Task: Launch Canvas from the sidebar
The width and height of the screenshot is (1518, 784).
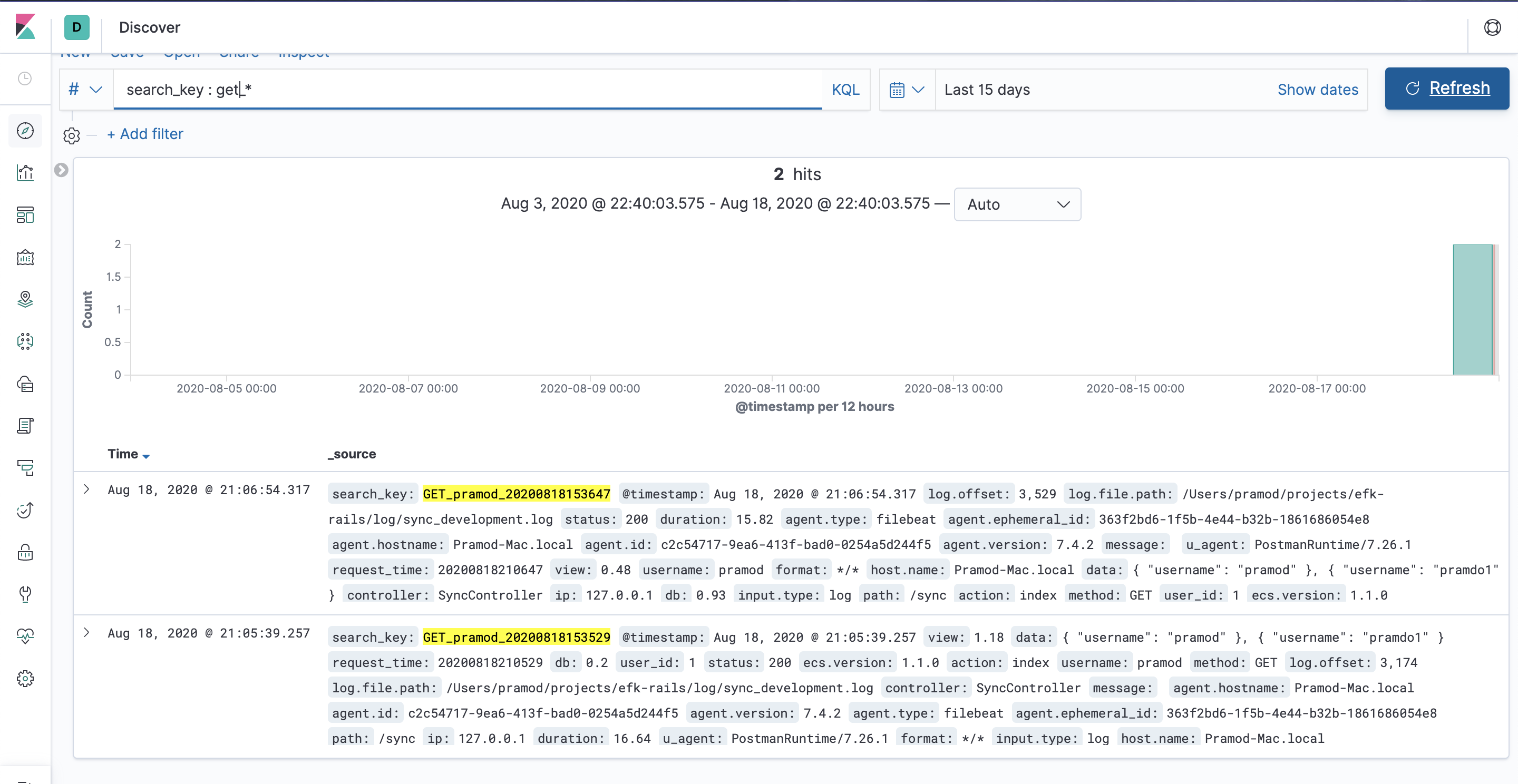Action: coord(25,257)
